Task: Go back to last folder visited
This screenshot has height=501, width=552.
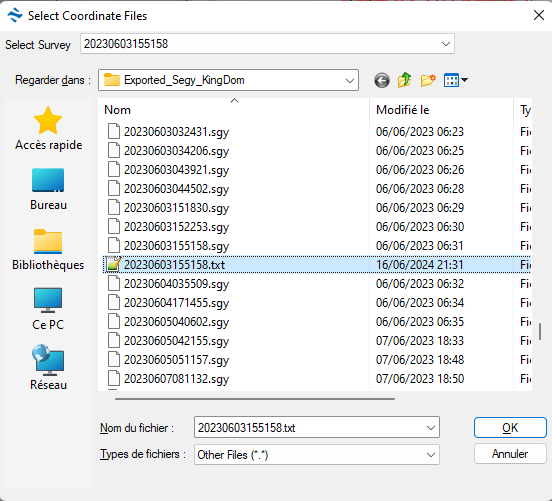Action: click(382, 80)
